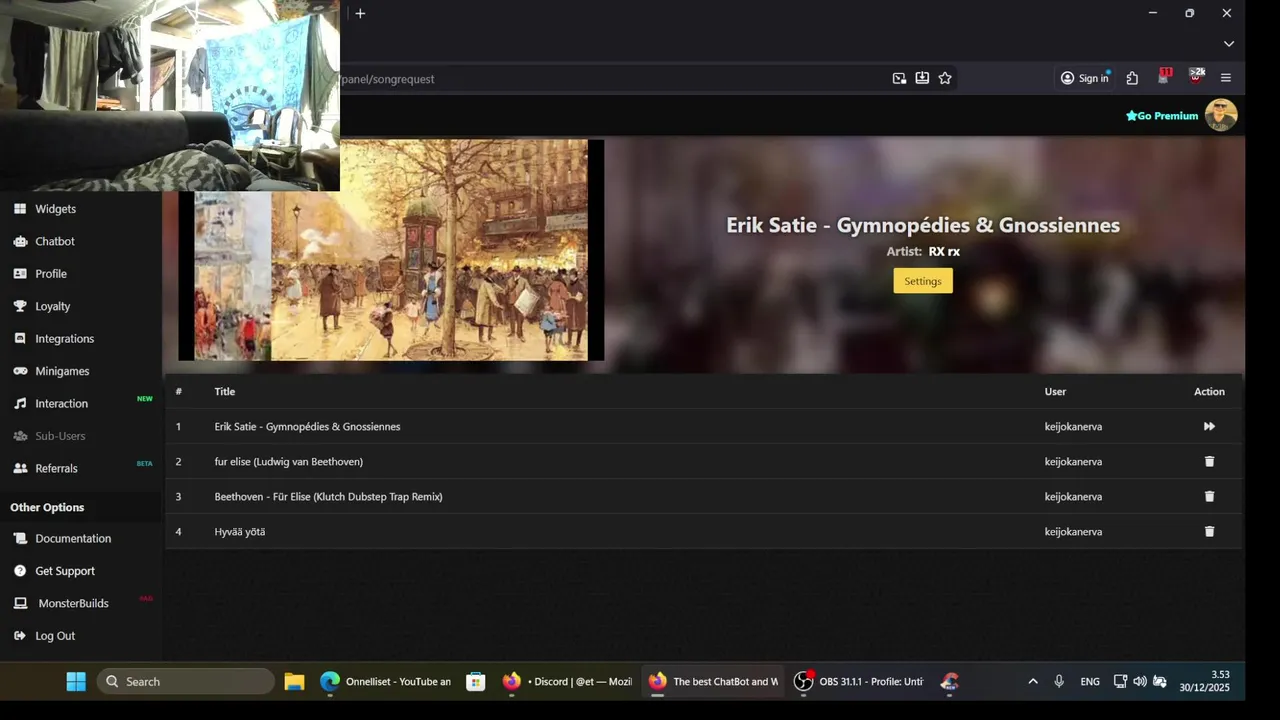Click the Go Premium link
Screen dimensions: 1280x720
1162,116
